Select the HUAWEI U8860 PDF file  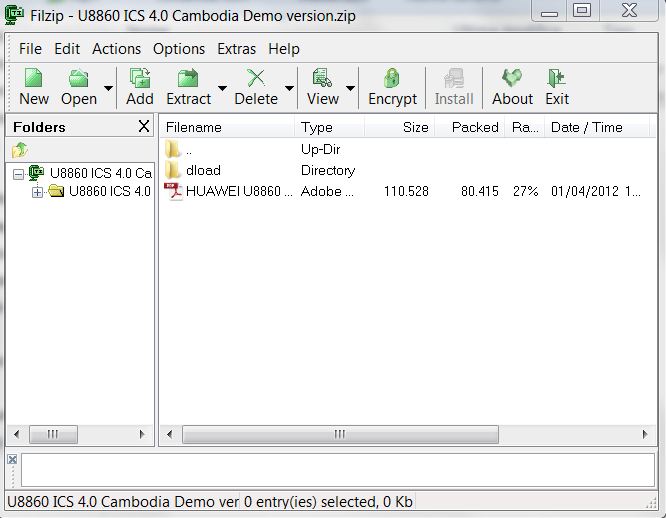point(239,191)
